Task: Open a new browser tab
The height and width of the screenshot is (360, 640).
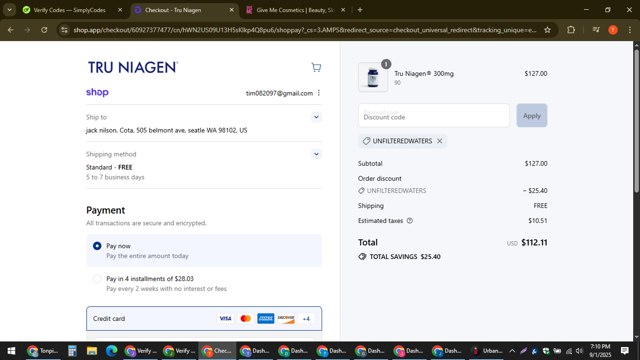Action: pyautogui.click(x=360, y=10)
